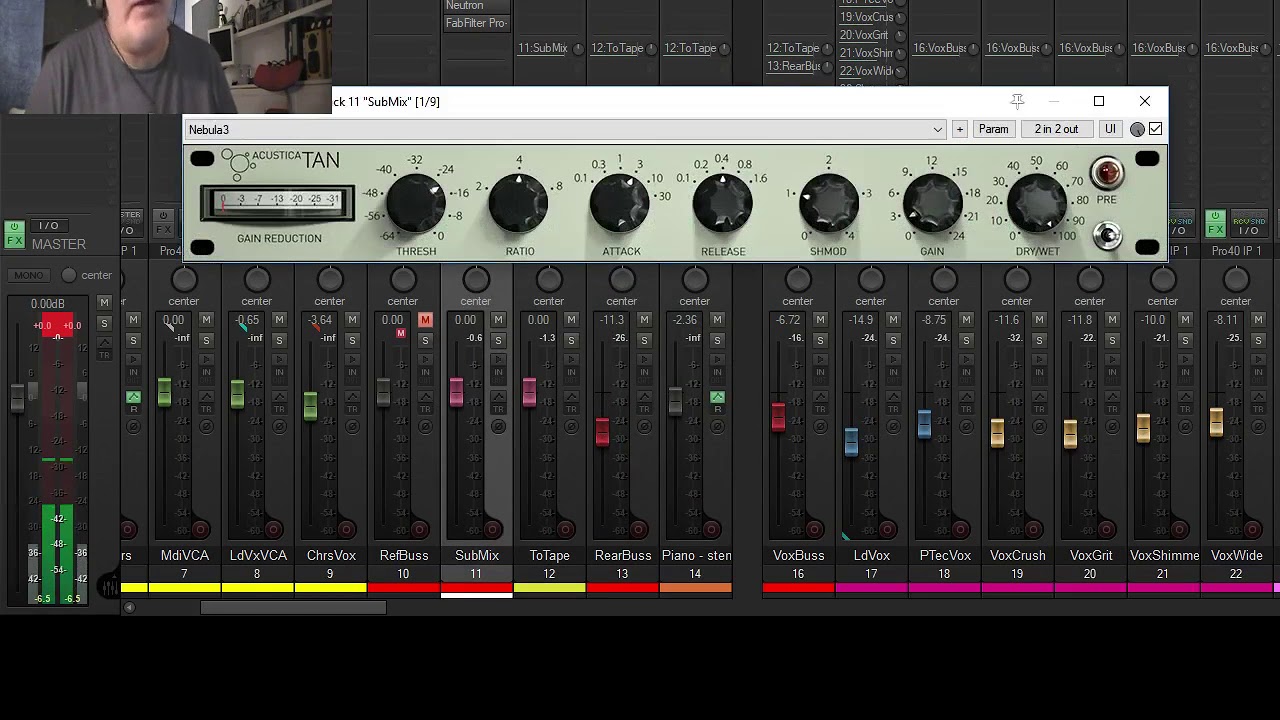Solo the SubMix track
This screenshot has height=720, width=1280.
pos(498,341)
